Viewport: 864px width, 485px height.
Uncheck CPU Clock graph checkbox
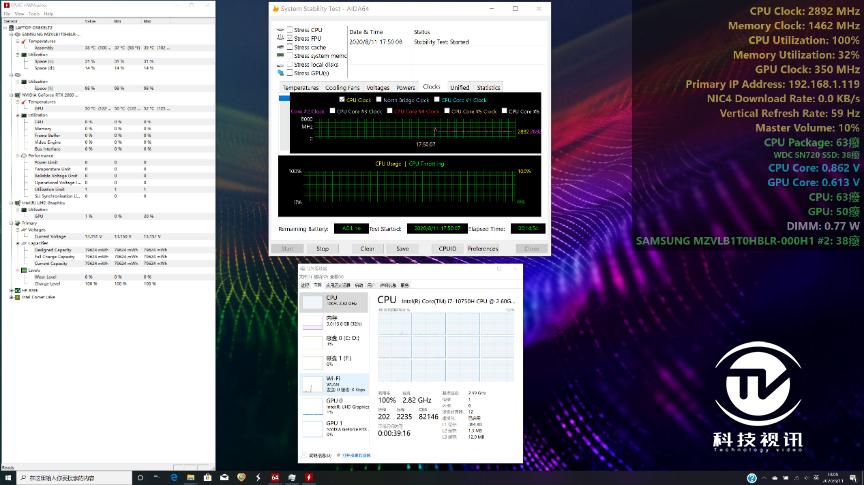(342, 100)
